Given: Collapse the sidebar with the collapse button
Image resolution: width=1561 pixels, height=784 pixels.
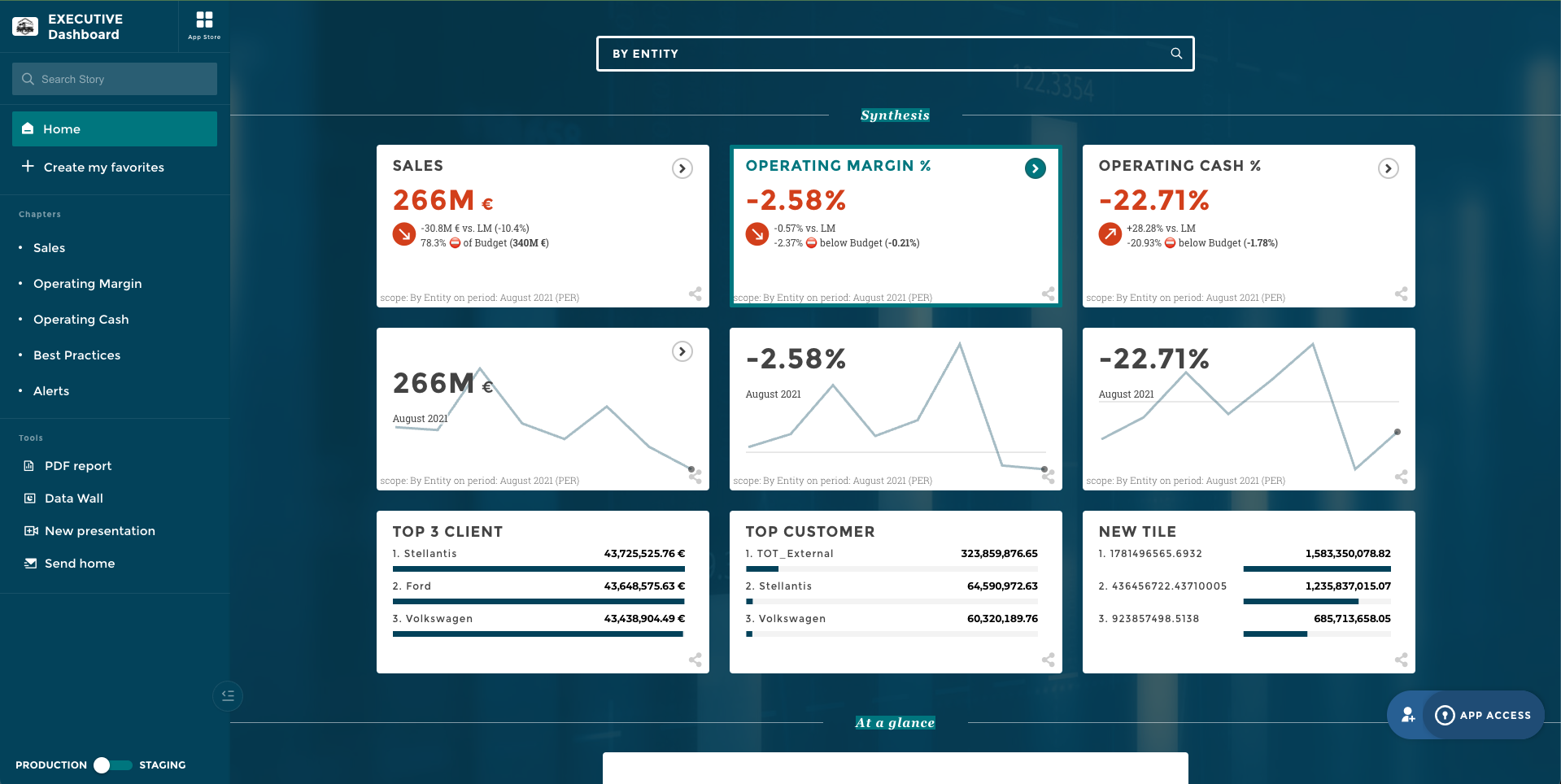Looking at the screenshot, I should coord(228,695).
